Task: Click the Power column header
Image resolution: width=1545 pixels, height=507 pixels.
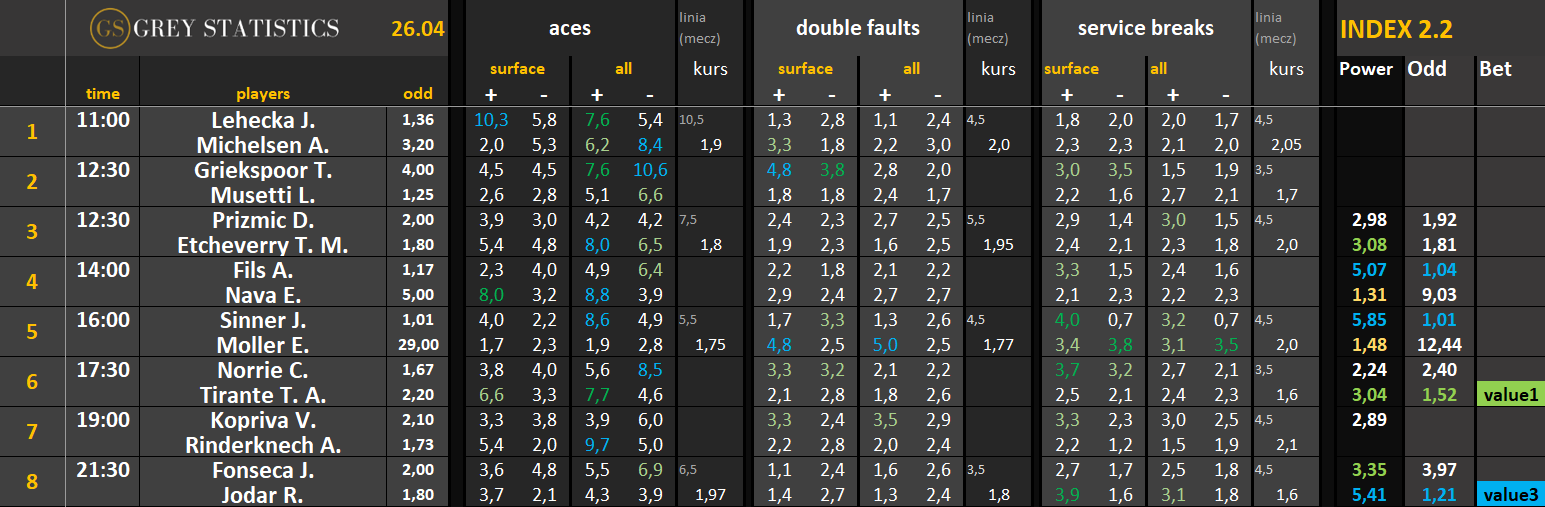Action: click(1365, 69)
